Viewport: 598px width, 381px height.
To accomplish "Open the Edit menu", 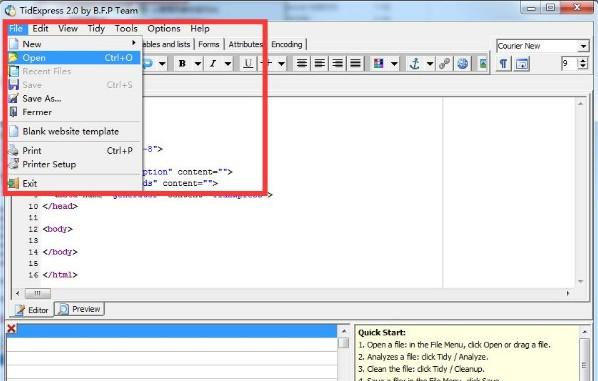I will (x=40, y=29).
